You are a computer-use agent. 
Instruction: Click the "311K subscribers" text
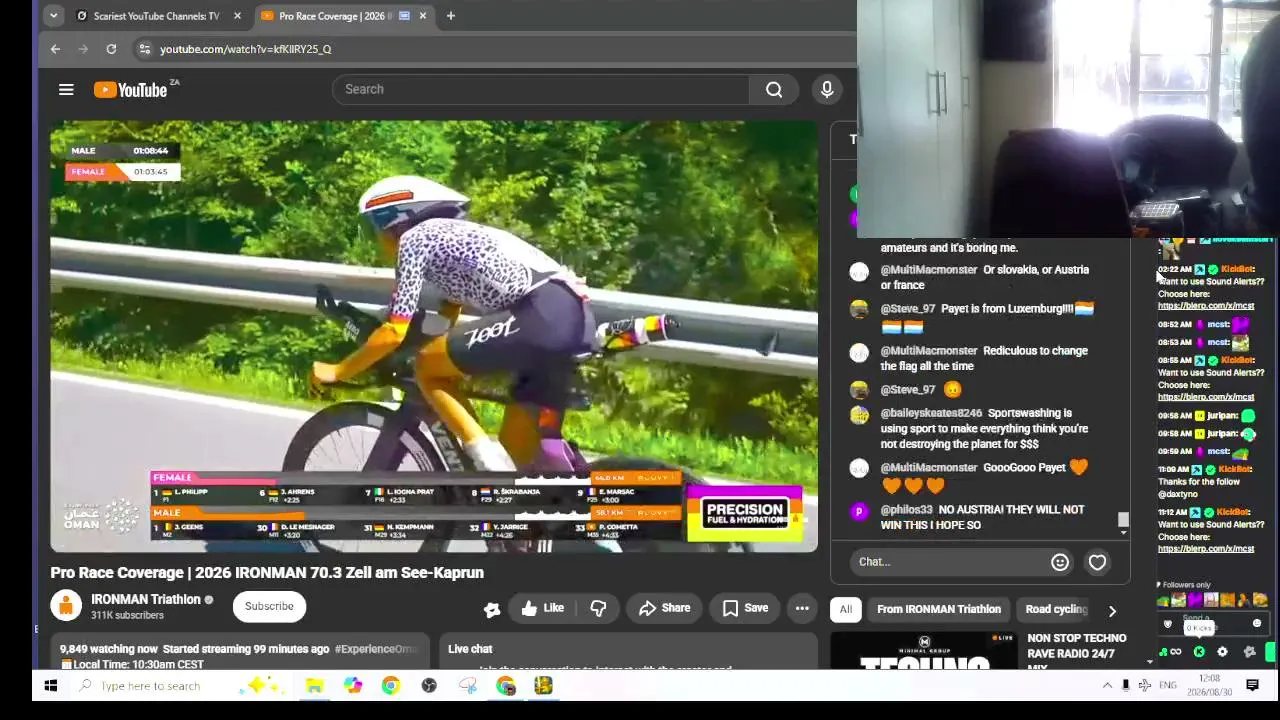127,616
